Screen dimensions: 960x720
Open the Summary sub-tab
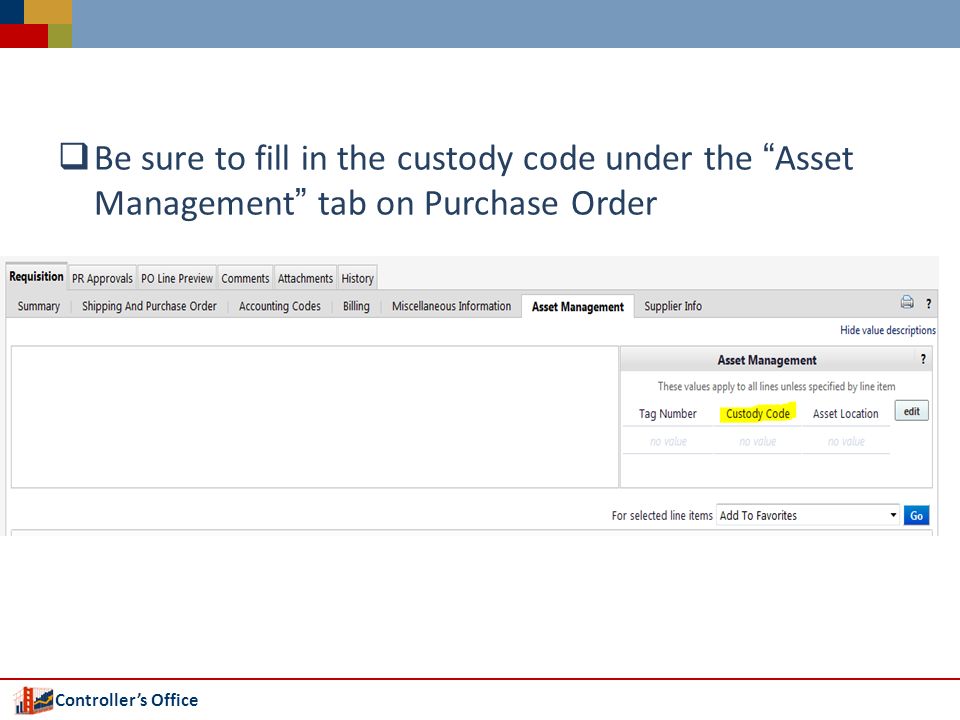click(39, 306)
